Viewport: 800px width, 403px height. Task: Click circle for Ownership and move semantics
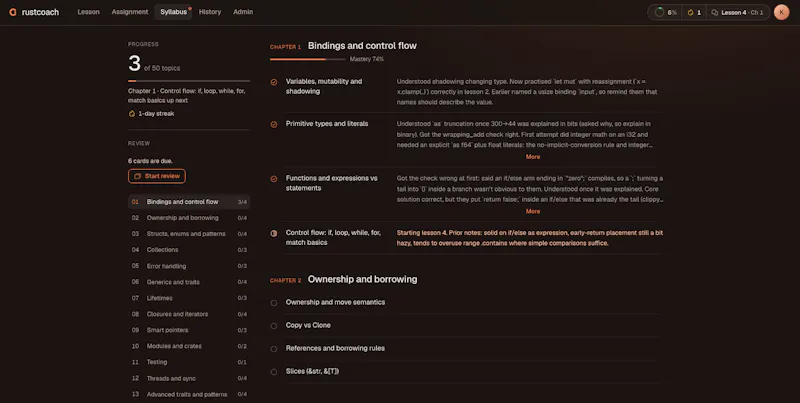pos(274,303)
